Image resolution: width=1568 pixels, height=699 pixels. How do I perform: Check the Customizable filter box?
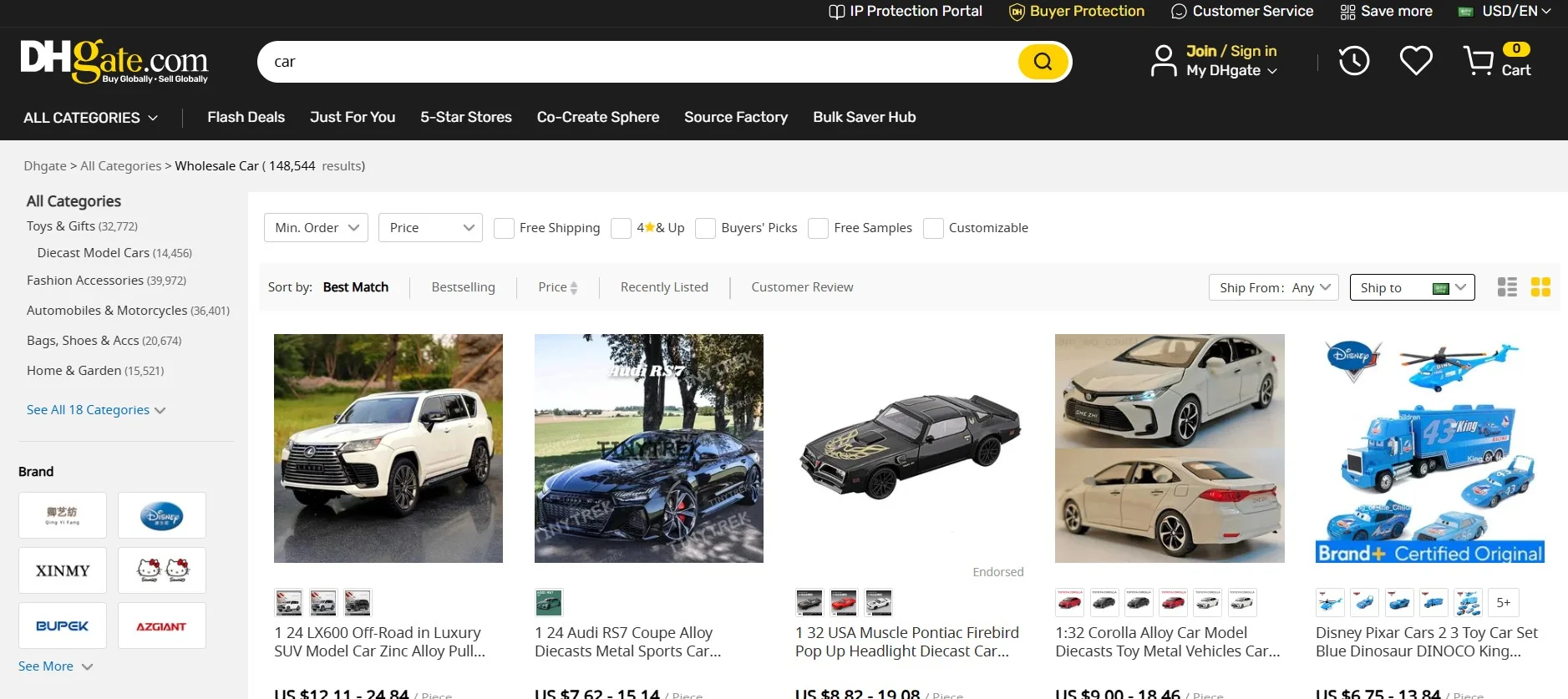[933, 228]
